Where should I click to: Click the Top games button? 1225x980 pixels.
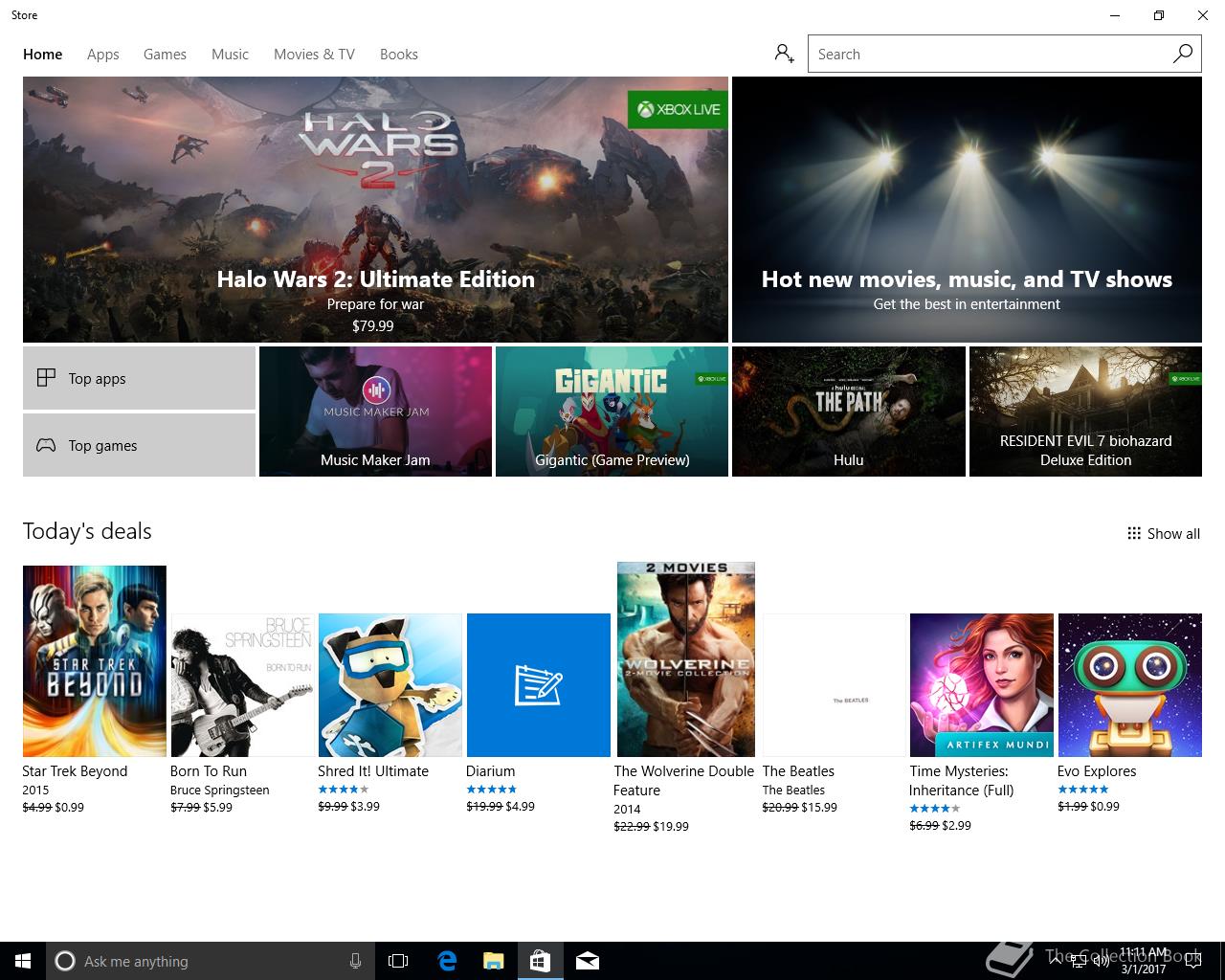click(x=139, y=445)
